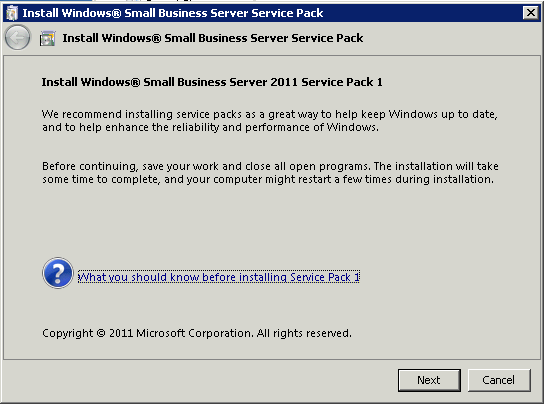Go back using the round arrow button
This screenshot has height=404, width=544.
[x=17, y=37]
